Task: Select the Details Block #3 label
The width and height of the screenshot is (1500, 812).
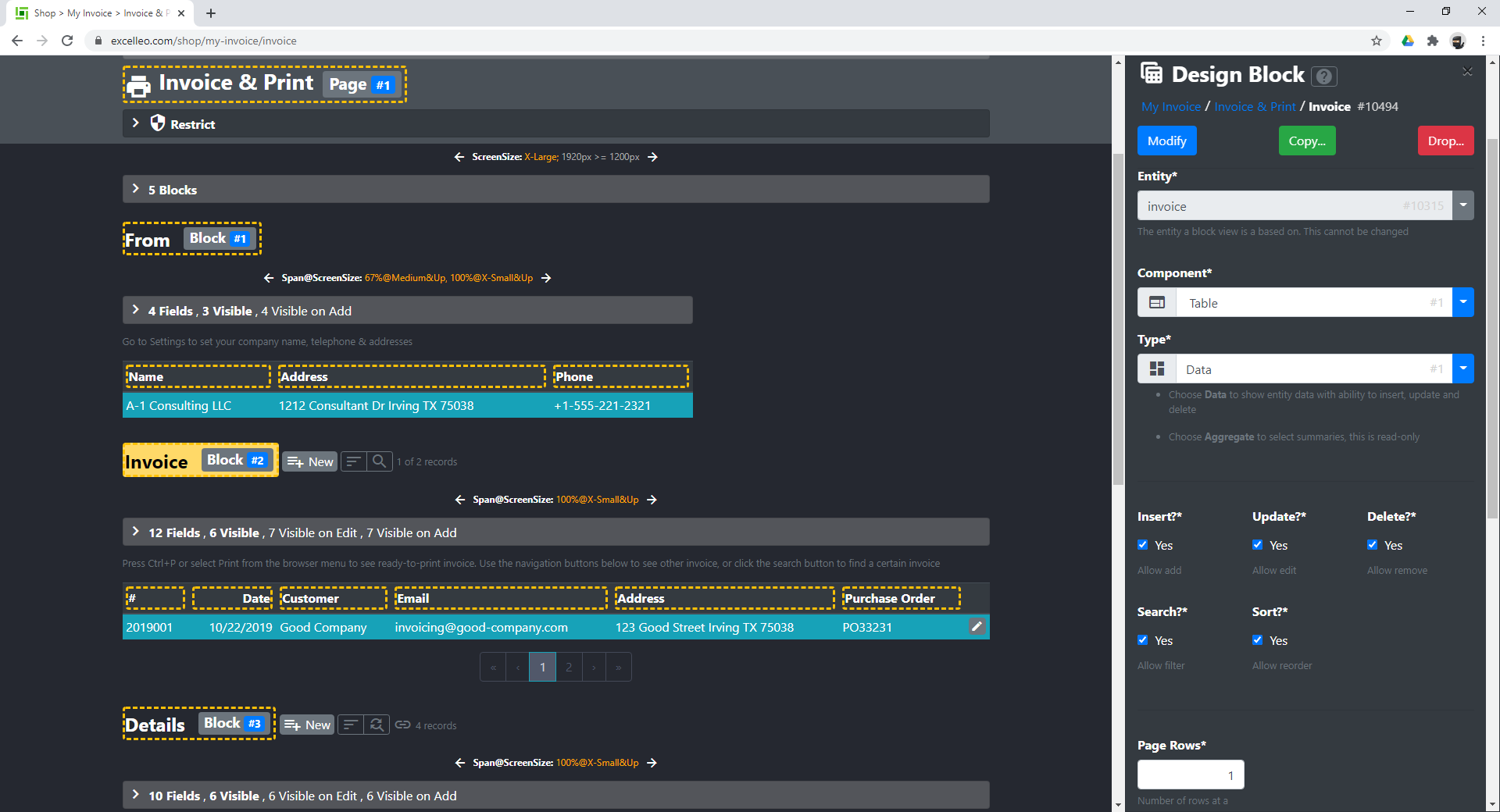Action: click(x=198, y=724)
